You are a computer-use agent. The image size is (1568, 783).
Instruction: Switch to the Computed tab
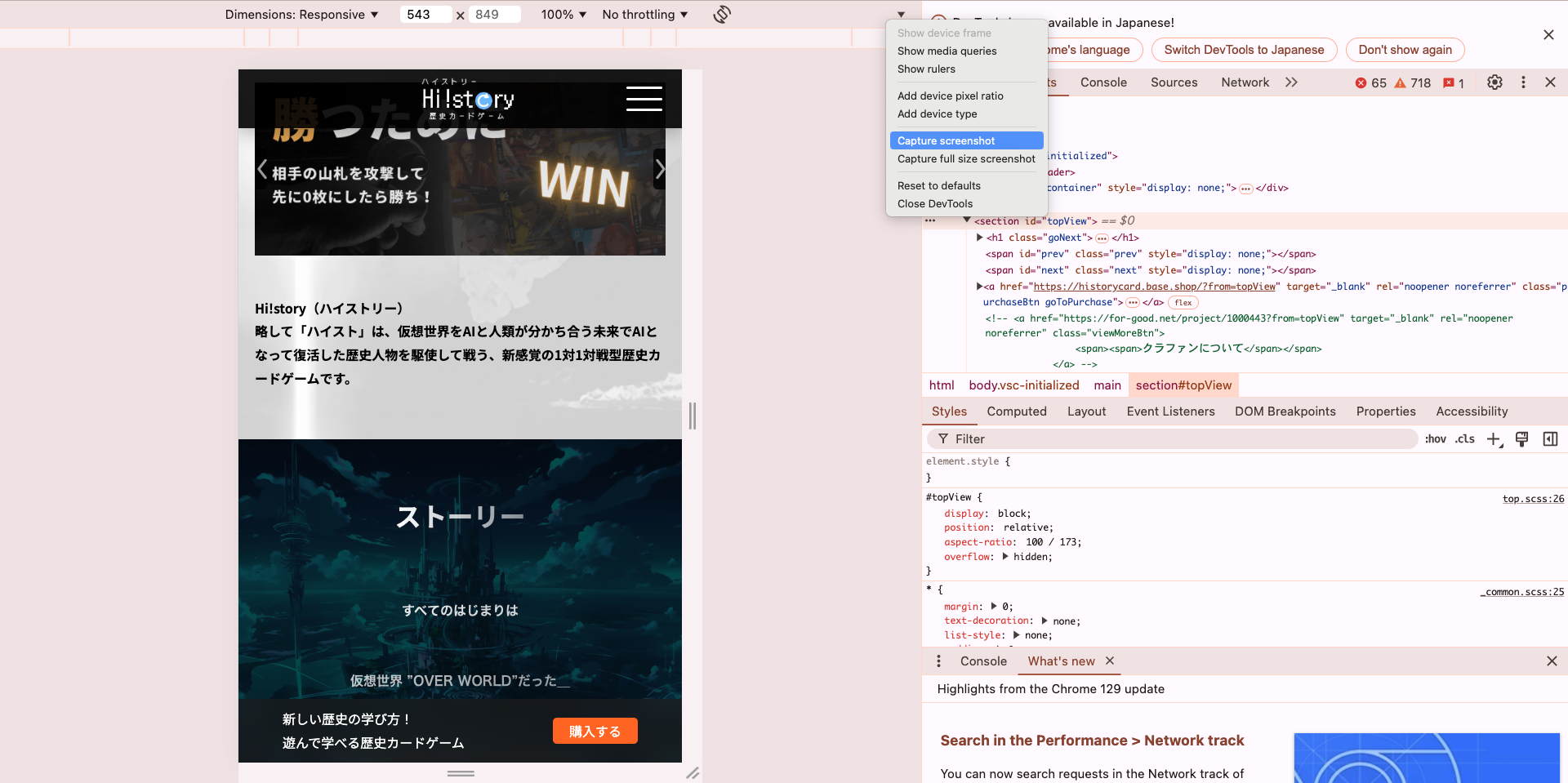pyautogui.click(x=1016, y=411)
